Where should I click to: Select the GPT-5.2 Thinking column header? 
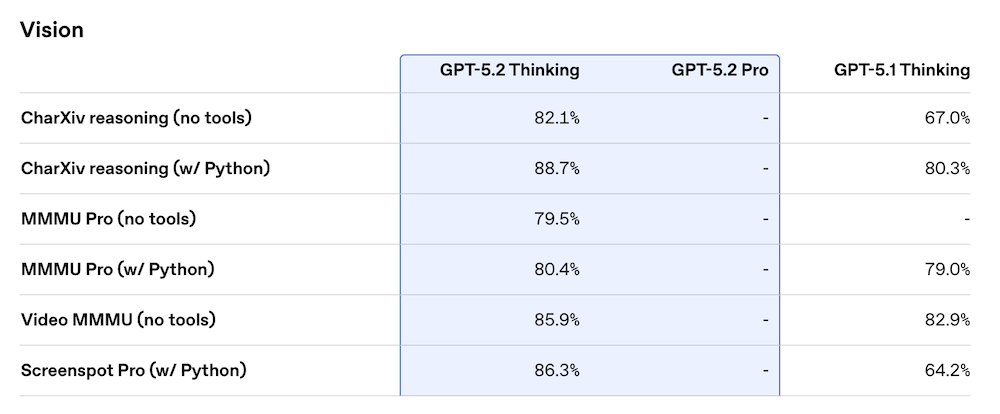pos(510,70)
